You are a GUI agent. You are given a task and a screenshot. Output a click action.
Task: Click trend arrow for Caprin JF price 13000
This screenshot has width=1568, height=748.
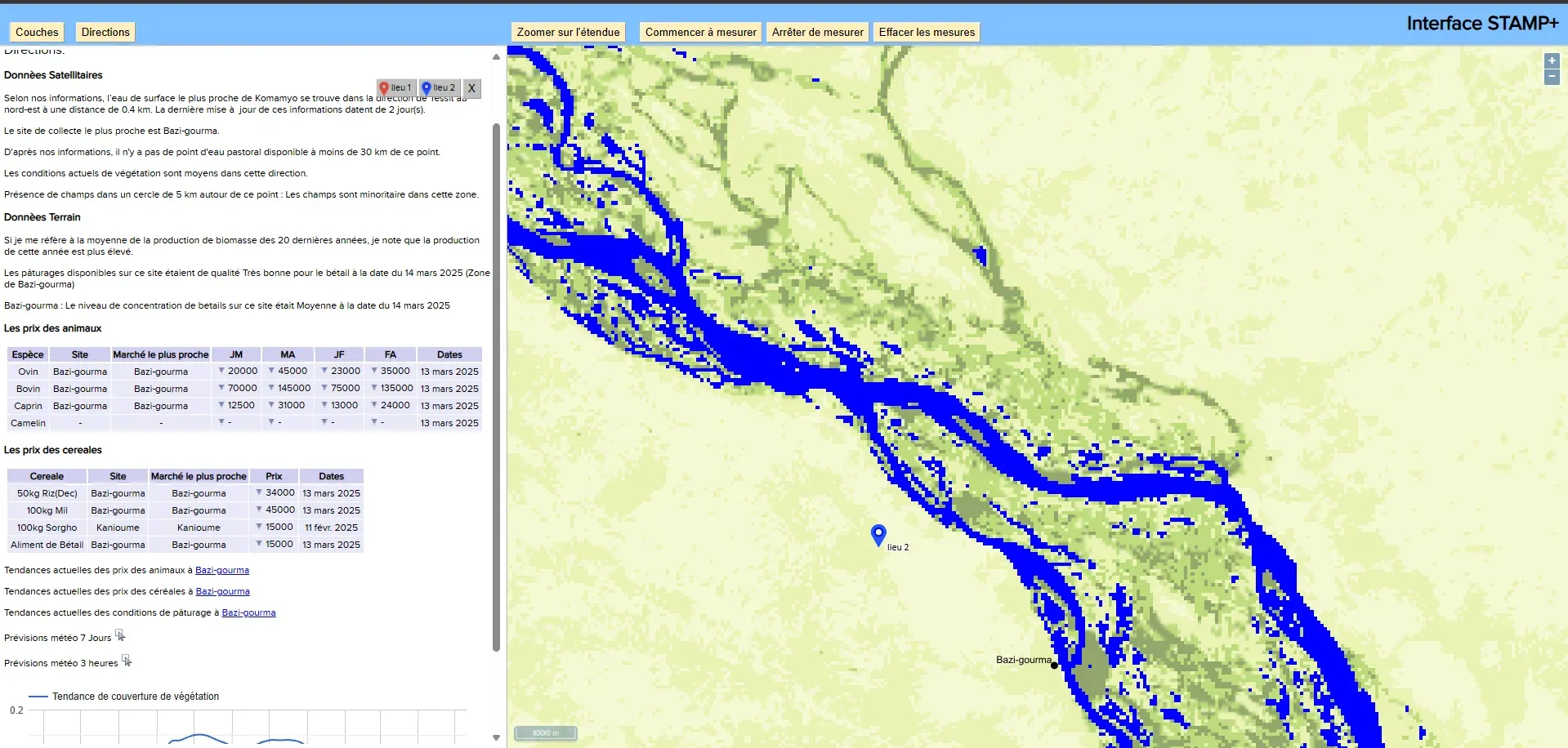(324, 405)
